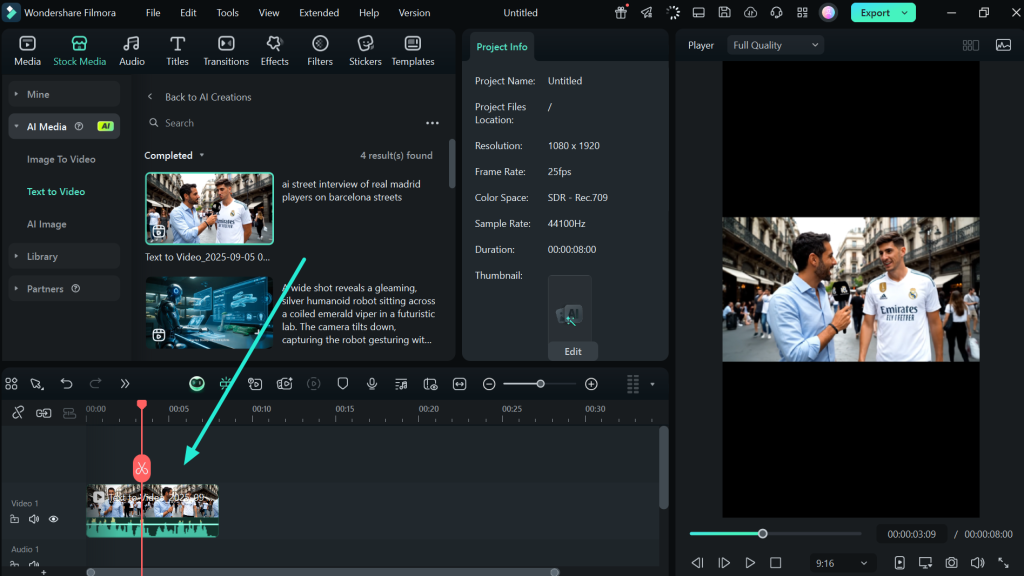Hide the Video 1 track with eye icon
The image size is (1024, 576).
point(54,519)
